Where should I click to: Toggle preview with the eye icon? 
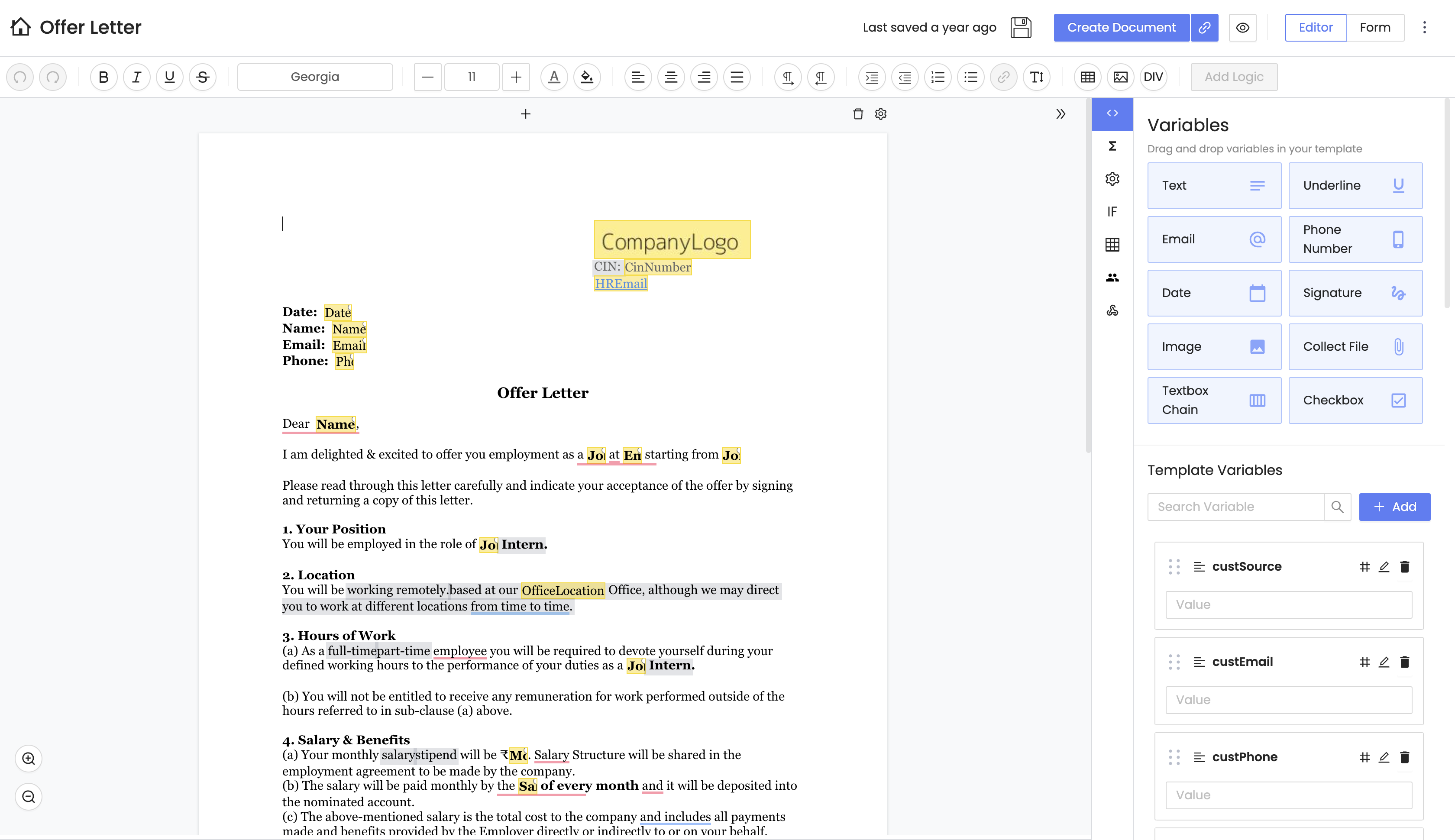pyautogui.click(x=1243, y=28)
